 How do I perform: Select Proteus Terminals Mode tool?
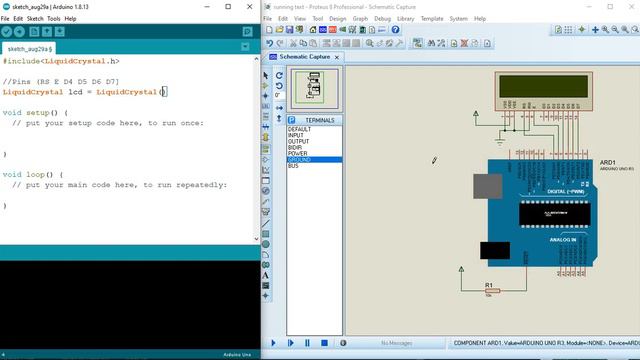point(266,149)
